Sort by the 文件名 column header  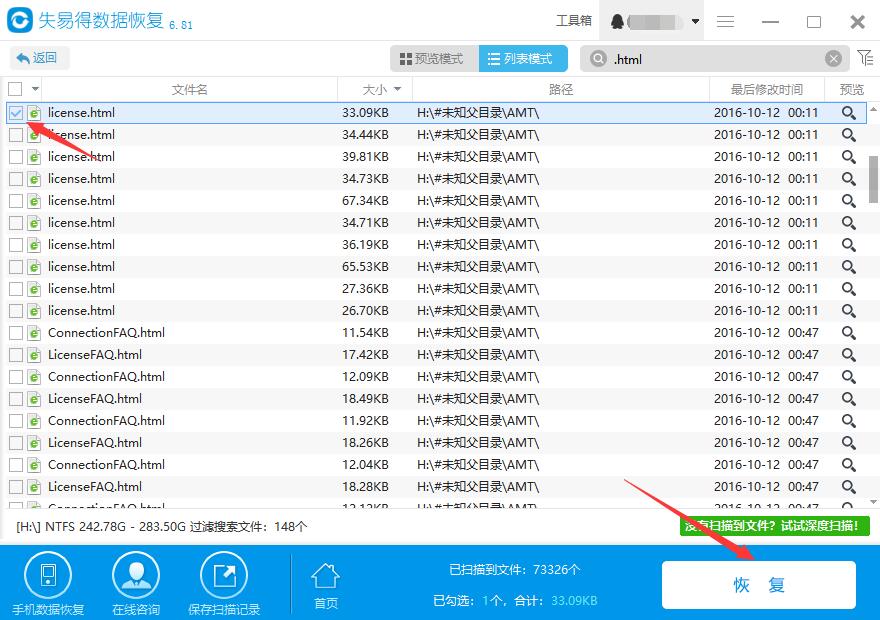[x=190, y=89]
